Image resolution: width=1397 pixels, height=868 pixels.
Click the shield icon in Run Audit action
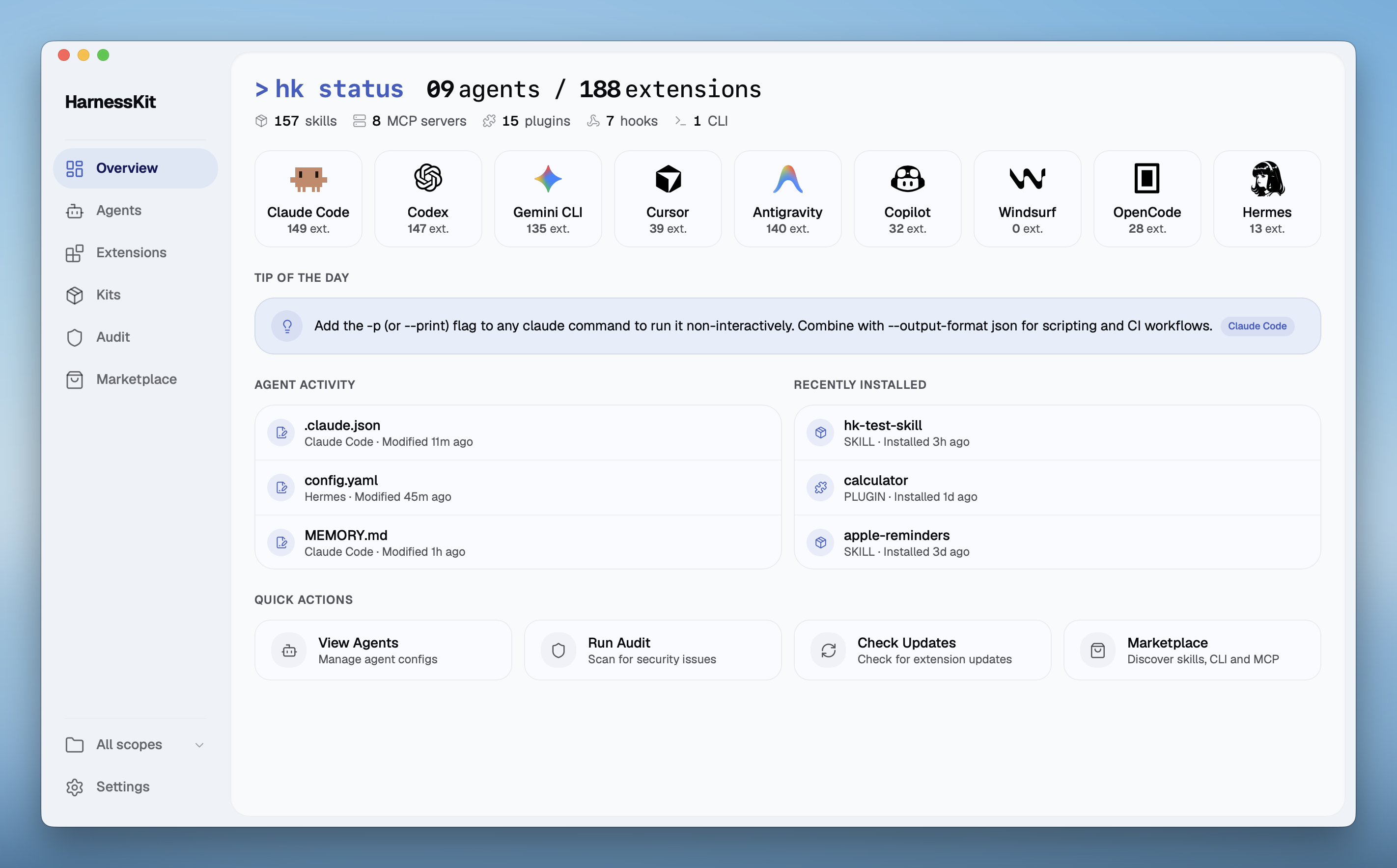click(x=559, y=651)
